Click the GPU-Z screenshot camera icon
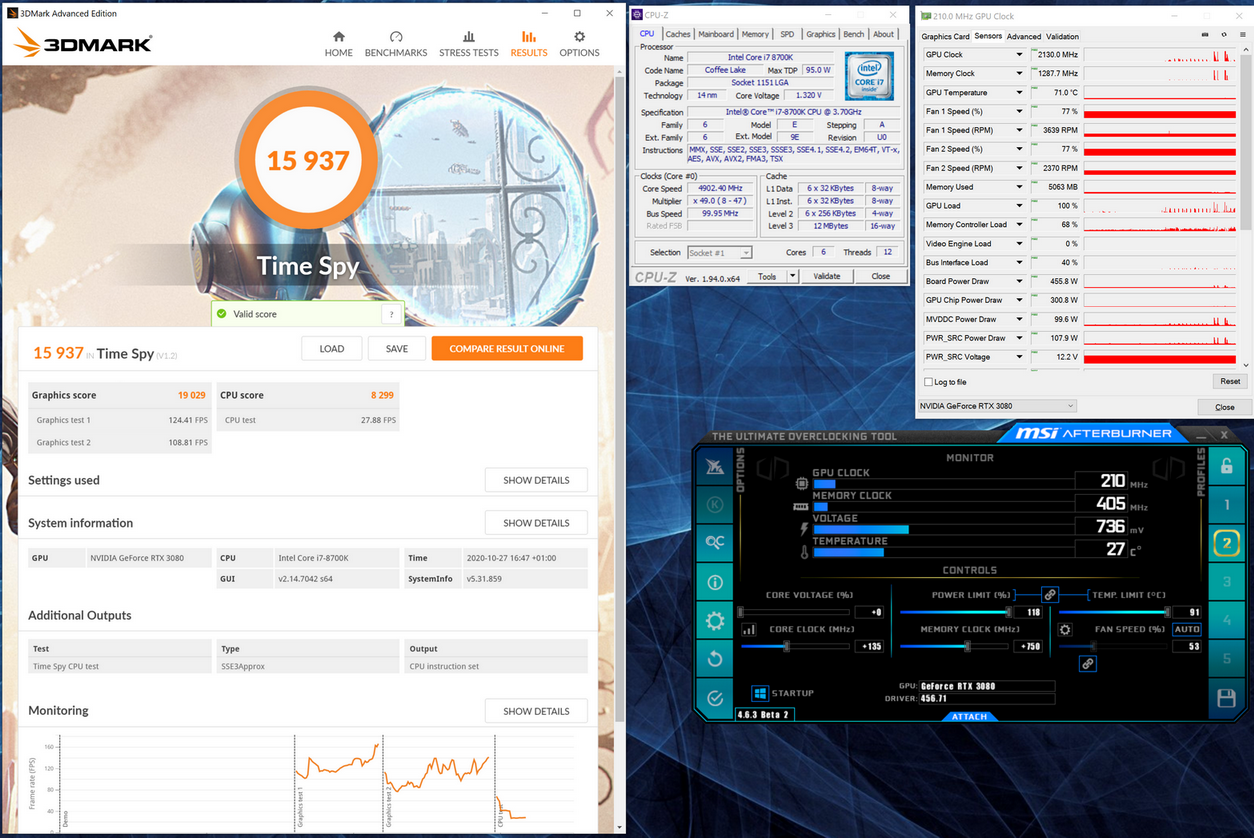The height and width of the screenshot is (838, 1254). click(x=1205, y=35)
